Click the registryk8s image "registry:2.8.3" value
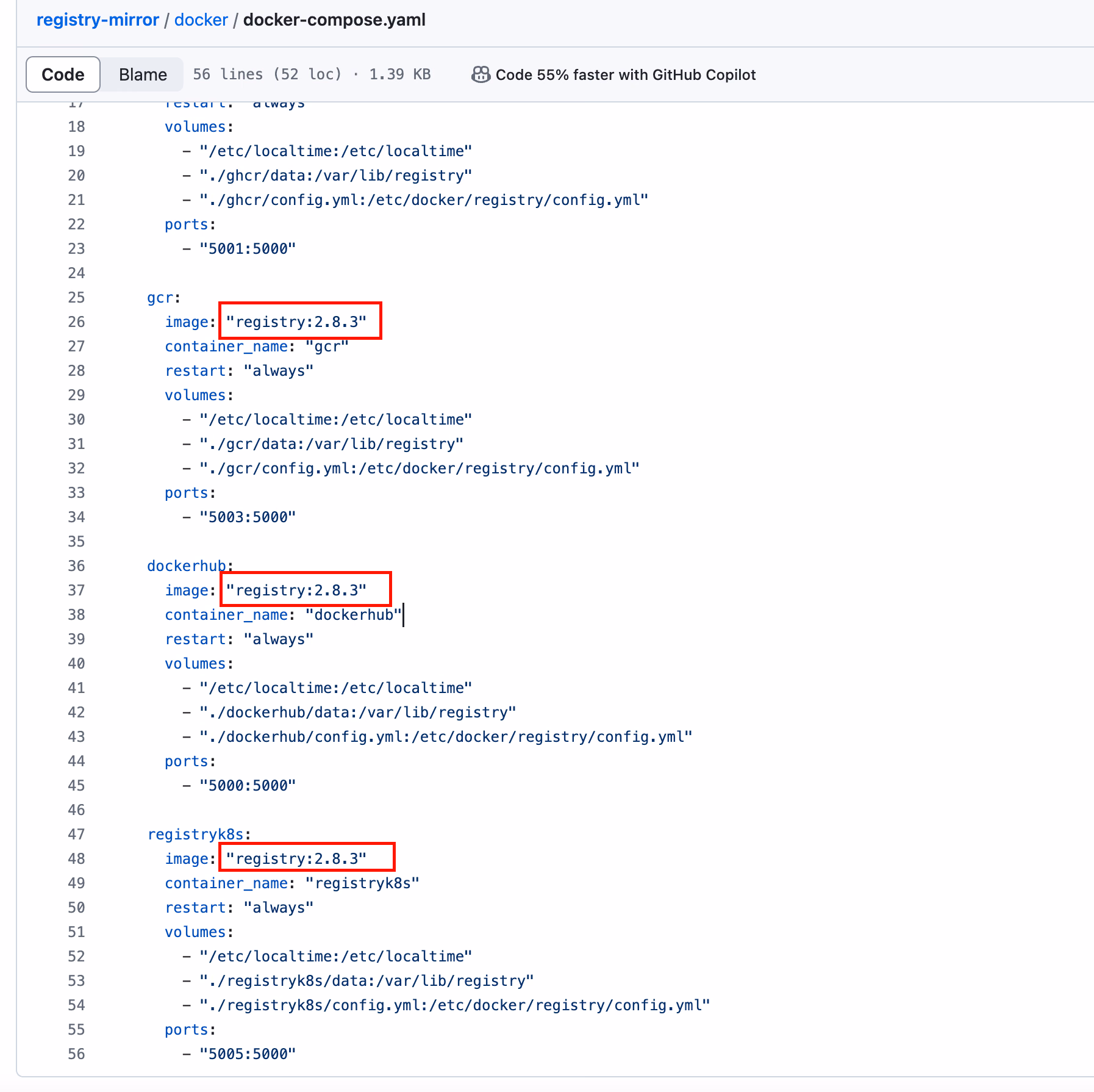1094x1092 pixels. [296, 859]
